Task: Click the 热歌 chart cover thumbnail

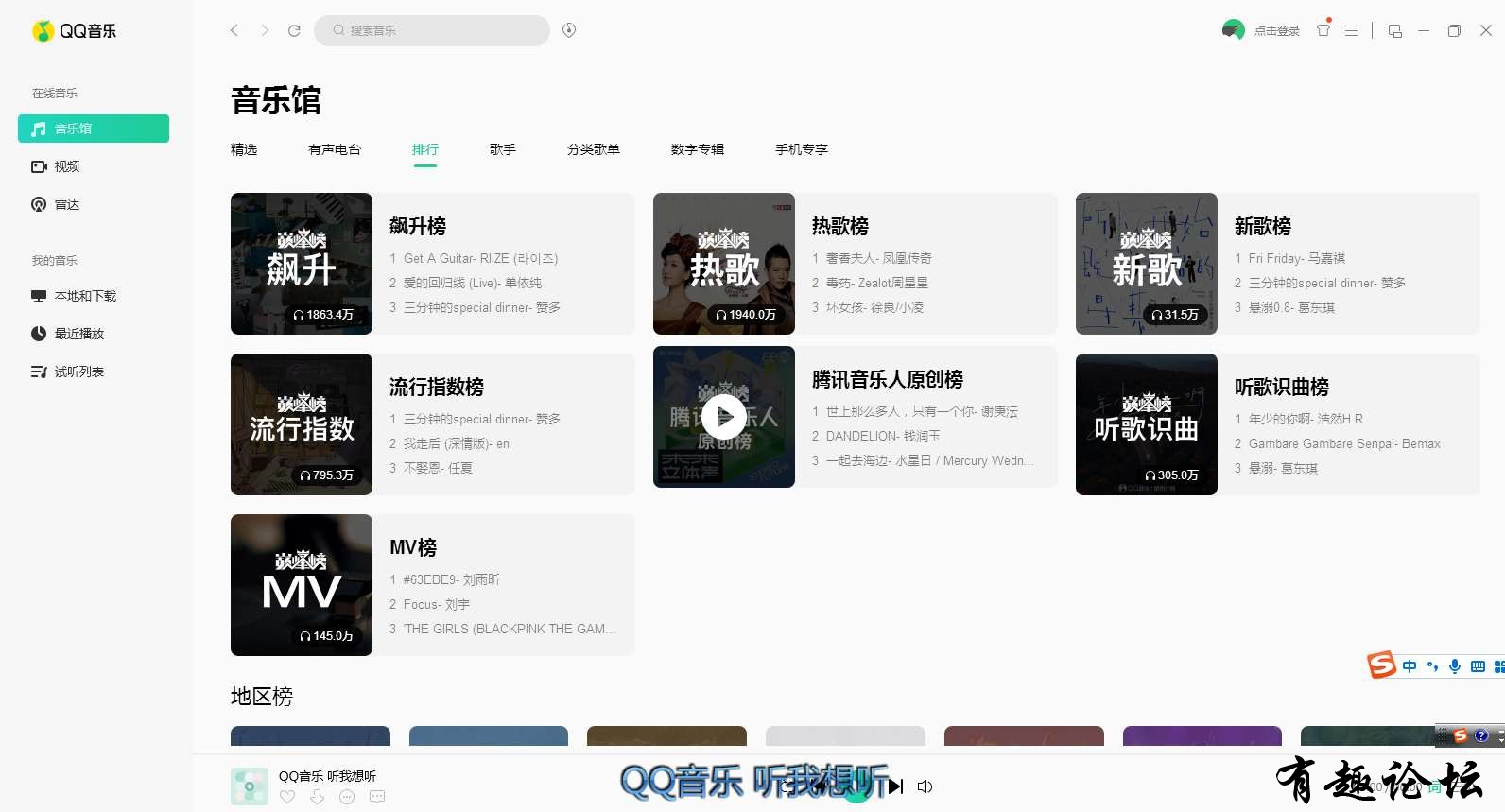Action: (x=724, y=264)
